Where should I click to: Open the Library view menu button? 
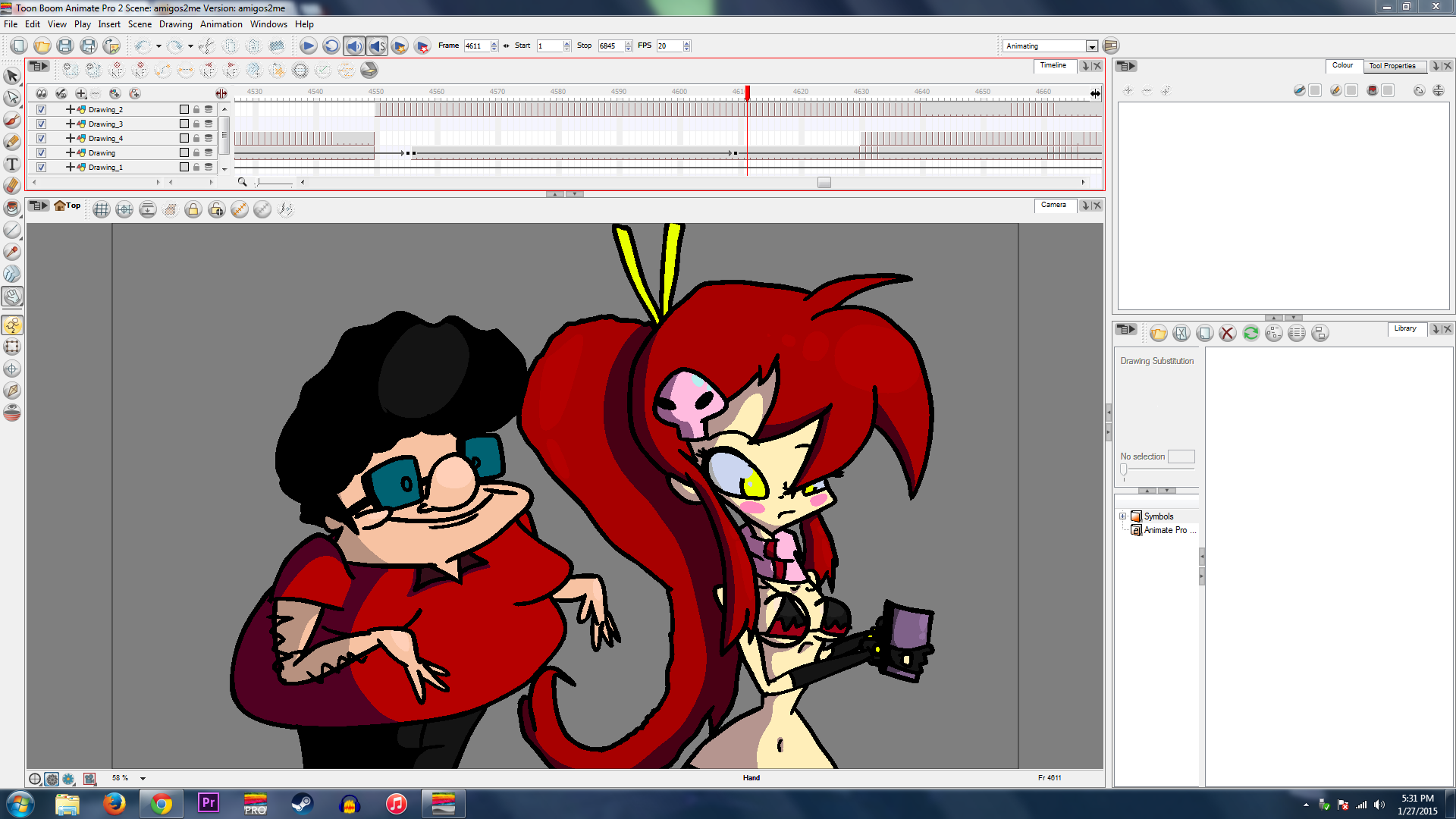coord(1126,330)
